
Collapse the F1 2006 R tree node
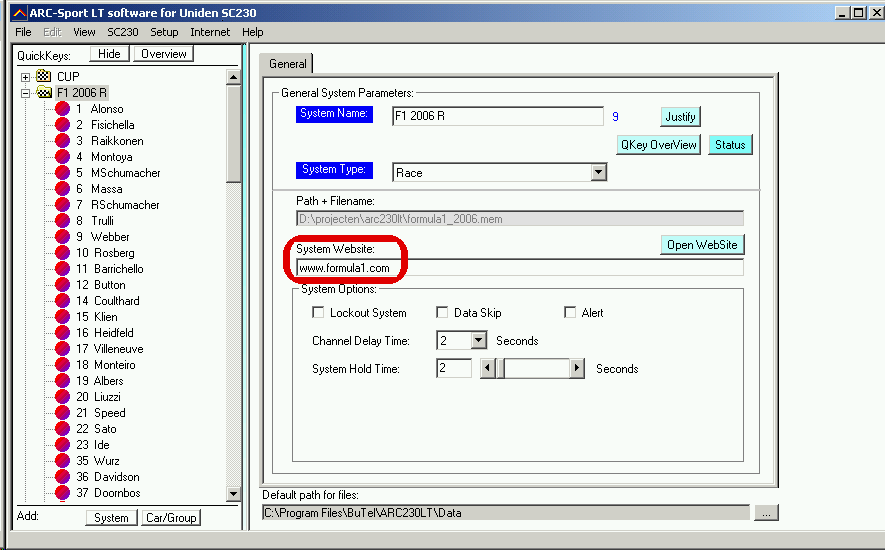click(25, 93)
